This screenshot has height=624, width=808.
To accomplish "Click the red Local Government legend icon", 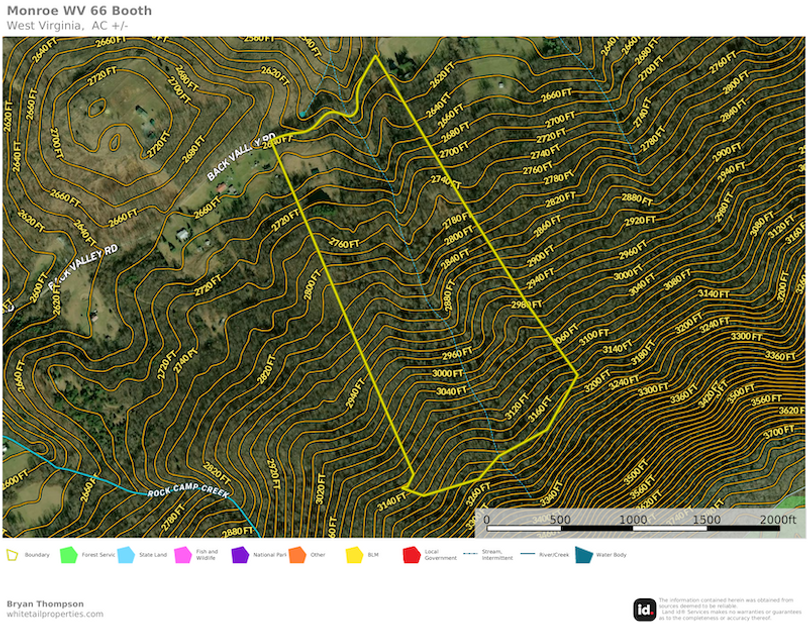I will tap(410, 554).
